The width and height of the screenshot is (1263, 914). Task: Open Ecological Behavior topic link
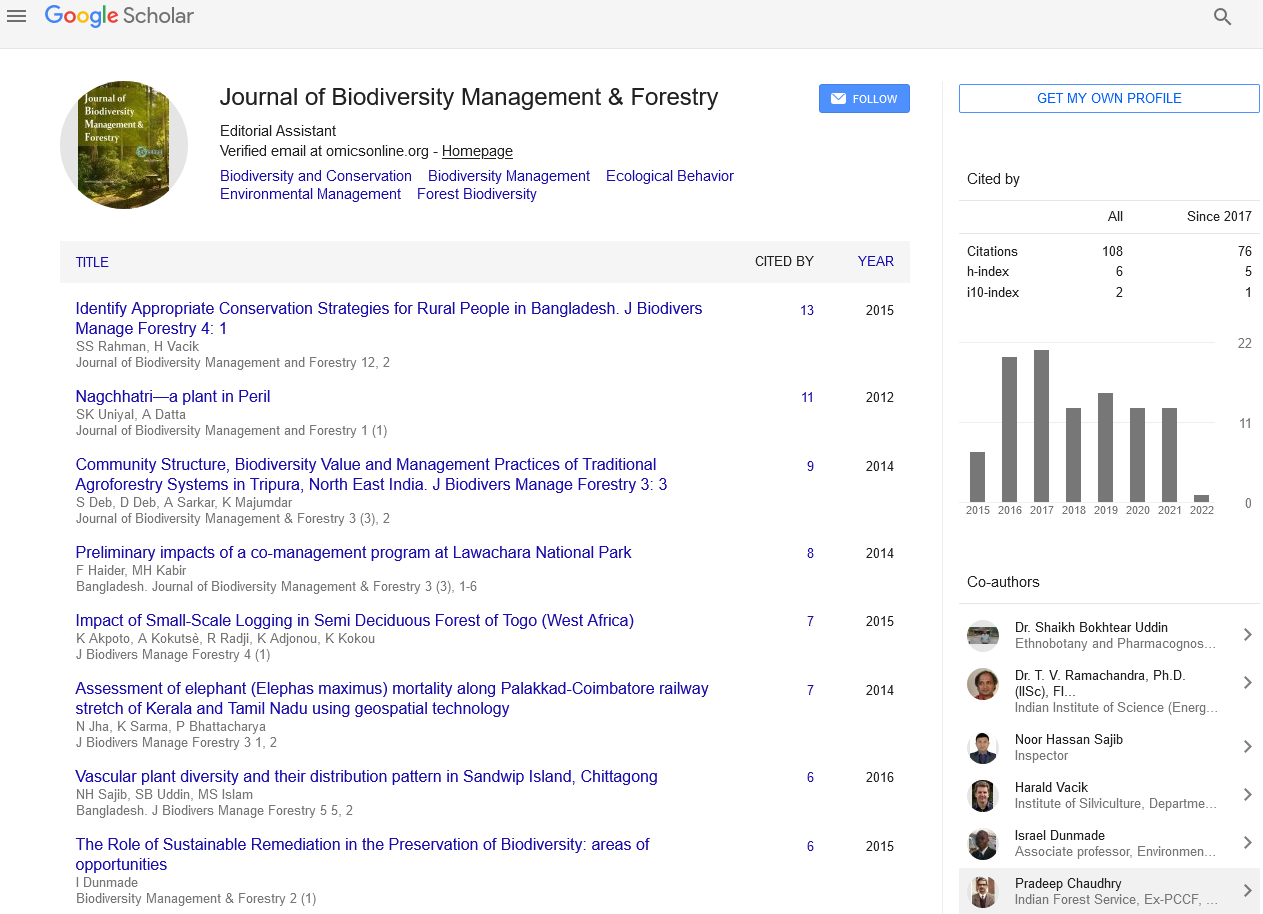point(670,176)
